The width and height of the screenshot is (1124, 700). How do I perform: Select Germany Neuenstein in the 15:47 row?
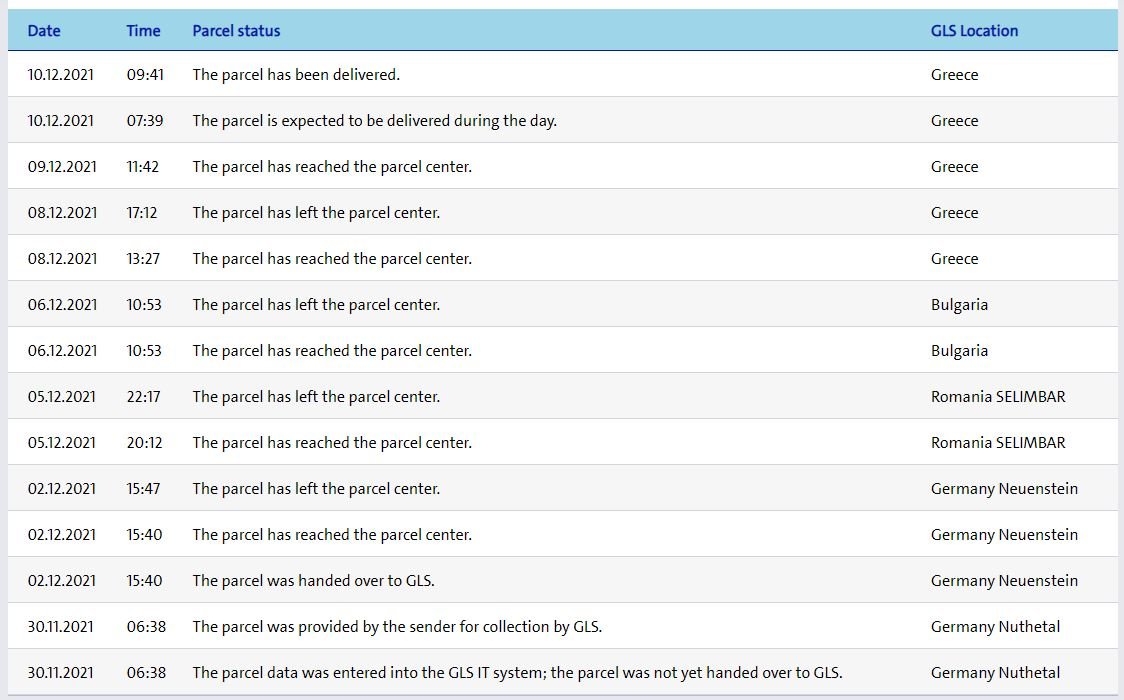pos(1004,489)
